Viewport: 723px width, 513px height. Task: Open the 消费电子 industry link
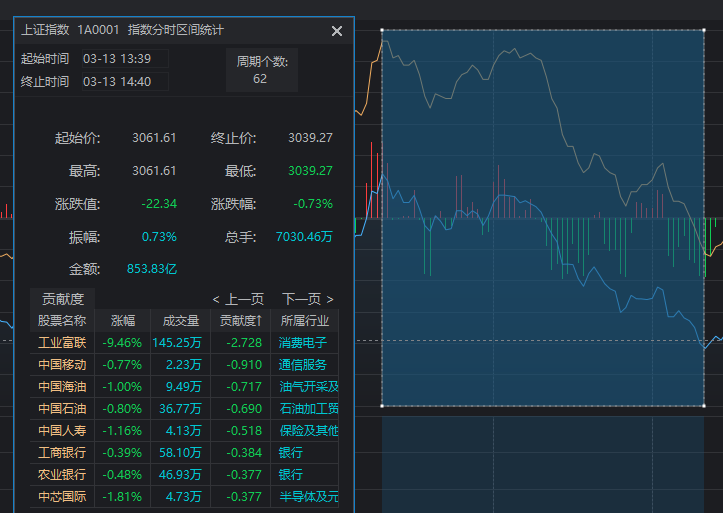coord(303,343)
